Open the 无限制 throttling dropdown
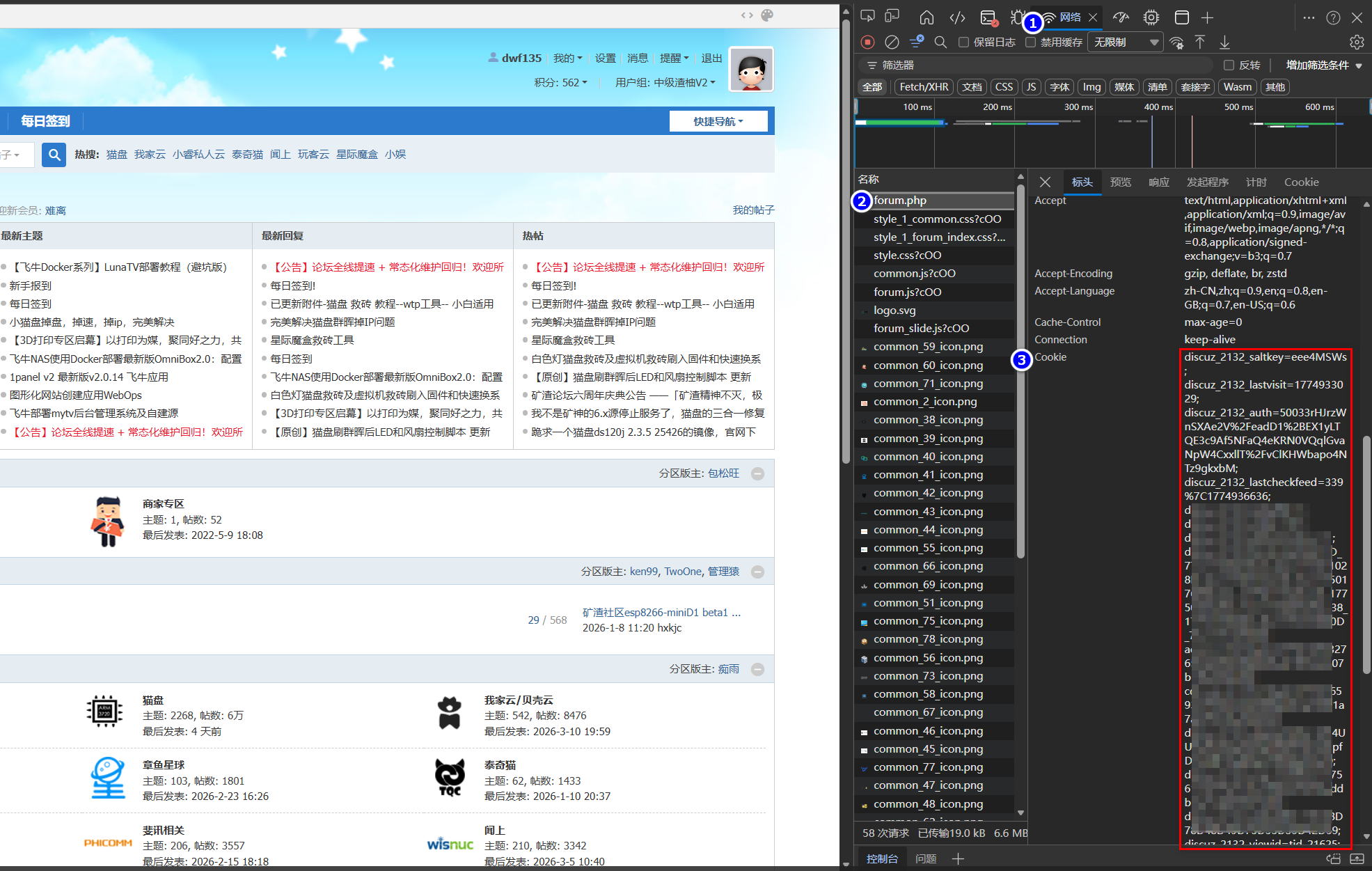Viewport: 1372px width, 871px height. coord(1126,42)
